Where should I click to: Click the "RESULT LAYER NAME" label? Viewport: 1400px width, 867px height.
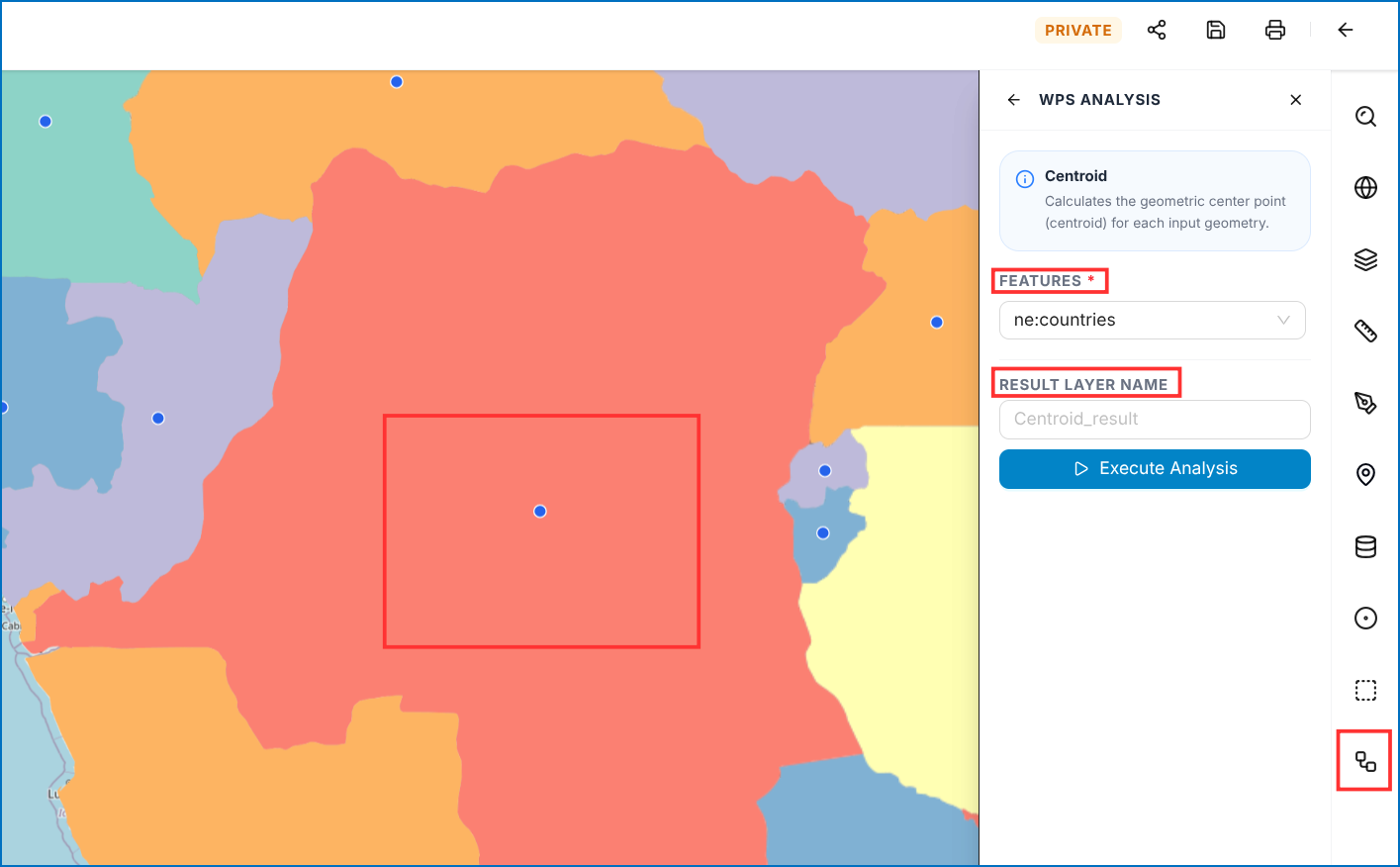[x=1083, y=384]
